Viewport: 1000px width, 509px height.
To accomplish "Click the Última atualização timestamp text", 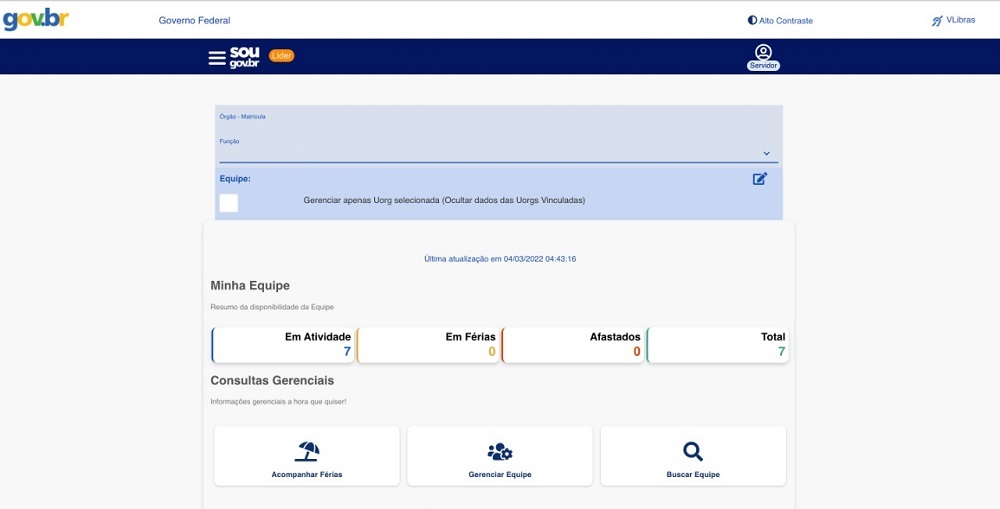I will (x=500, y=259).
